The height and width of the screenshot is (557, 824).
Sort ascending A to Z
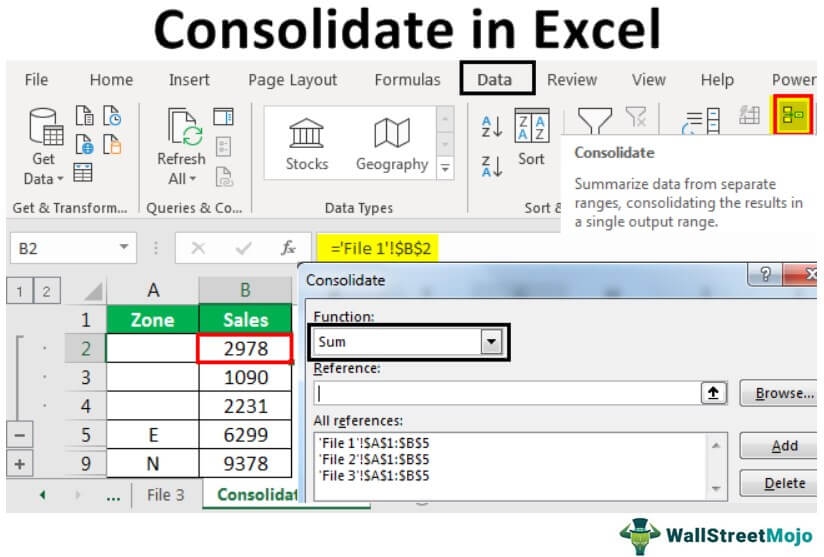click(492, 126)
